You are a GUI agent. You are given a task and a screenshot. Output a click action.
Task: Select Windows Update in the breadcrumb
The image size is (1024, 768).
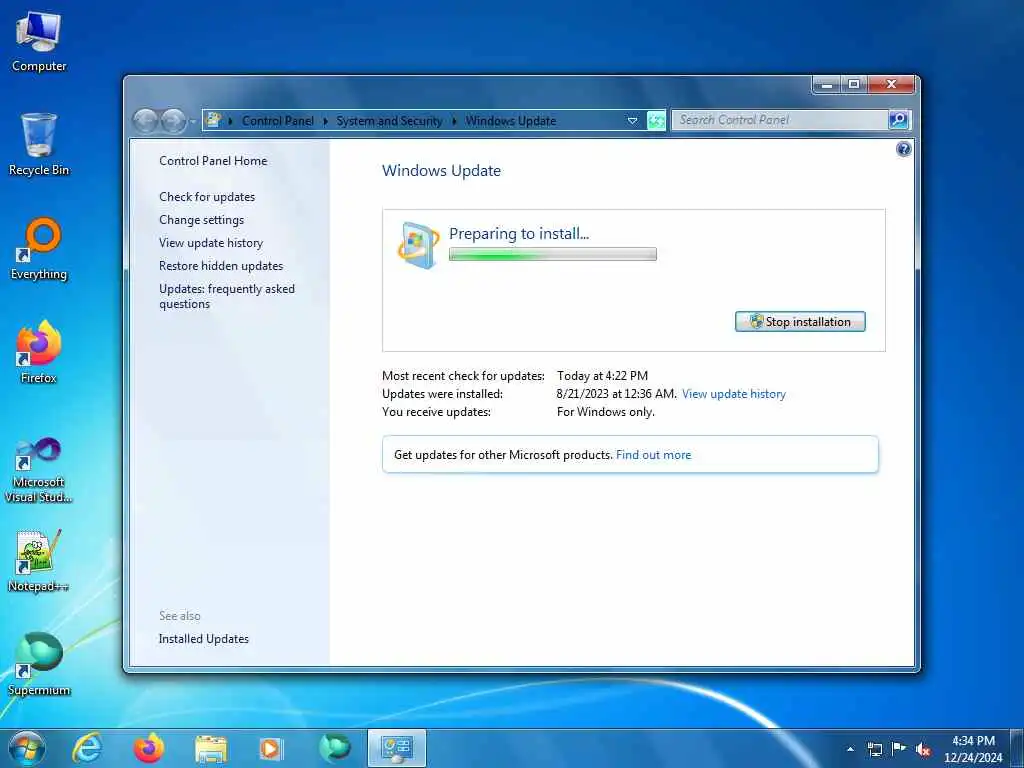click(x=511, y=121)
